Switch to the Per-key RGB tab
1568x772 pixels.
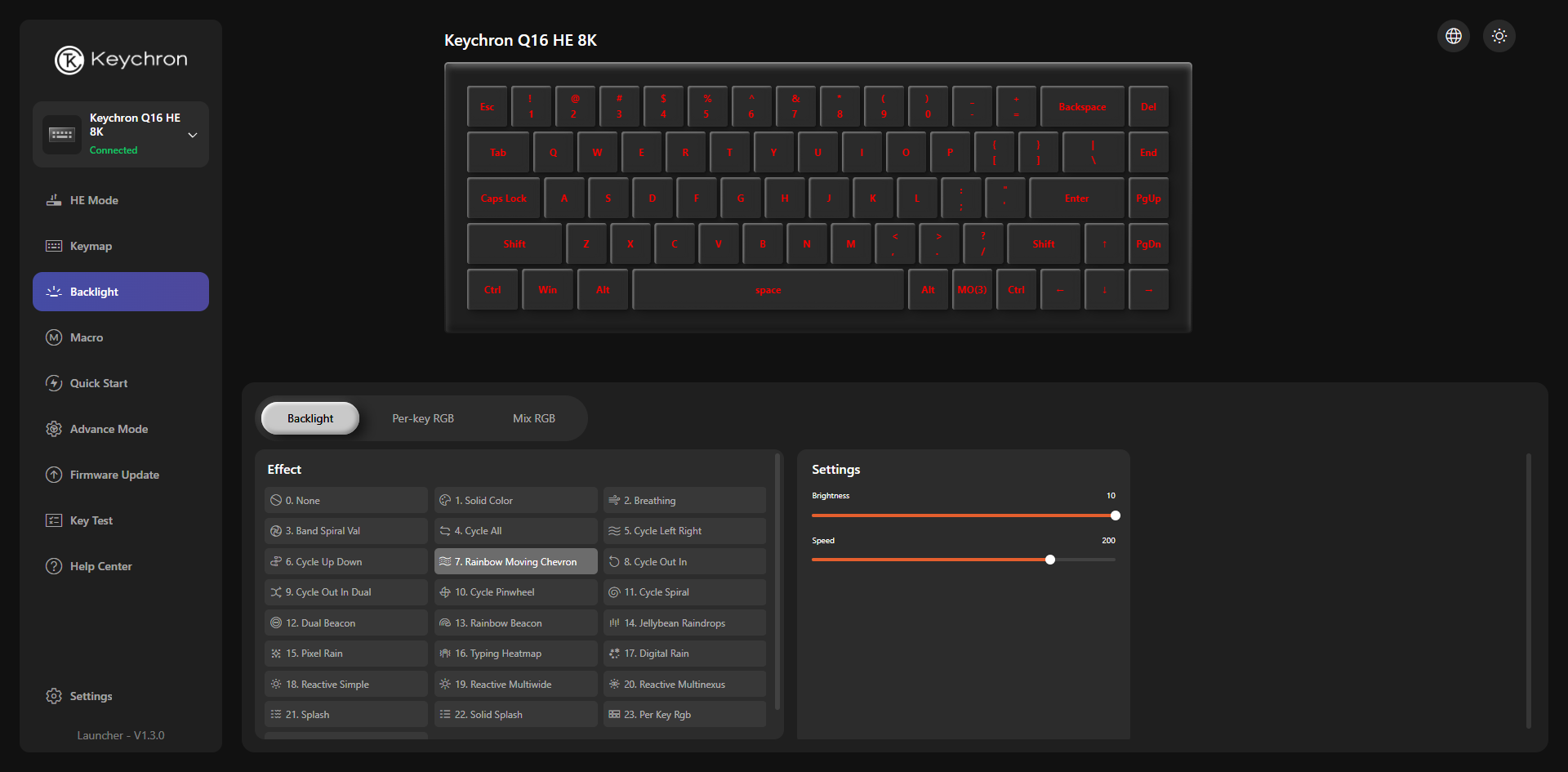(423, 418)
